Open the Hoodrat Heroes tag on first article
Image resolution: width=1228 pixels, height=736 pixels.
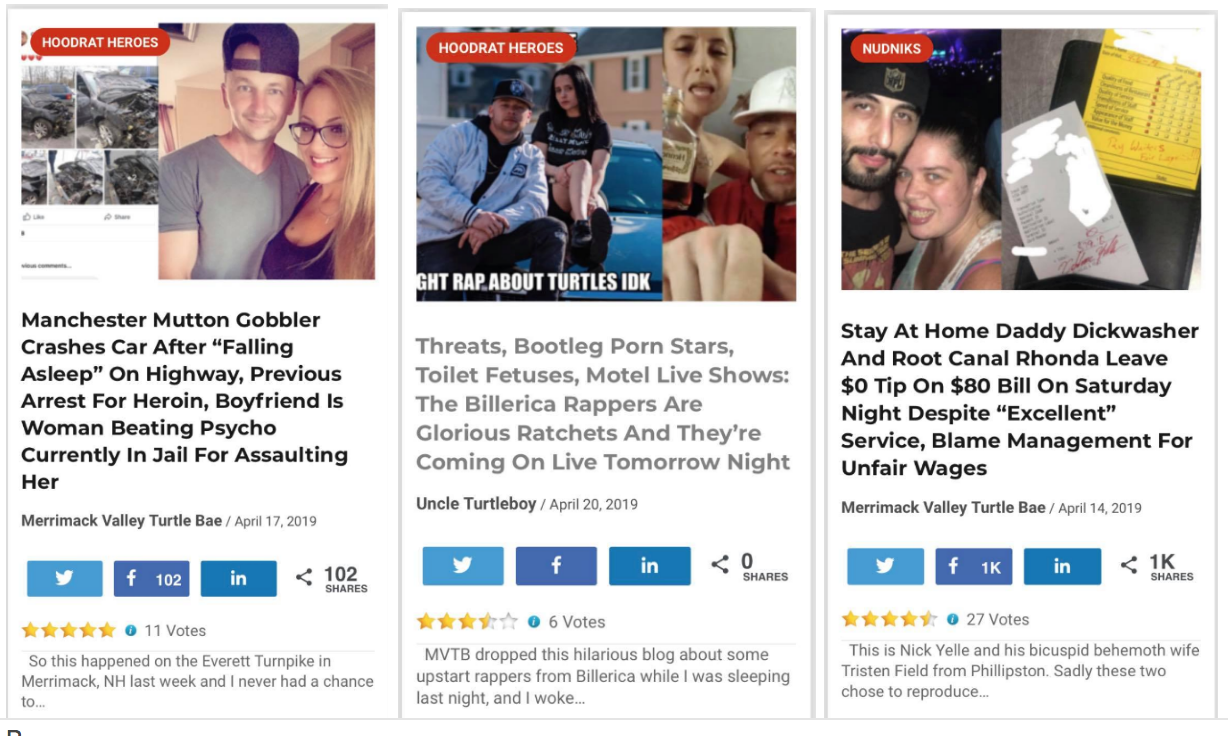click(x=100, y=42)
